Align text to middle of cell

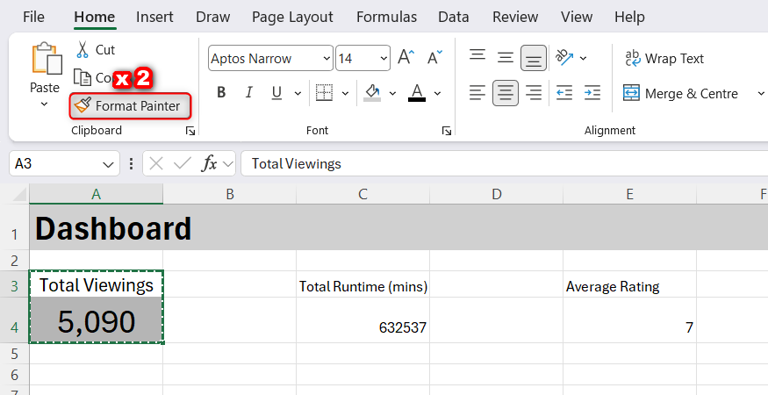pos(505,58)
